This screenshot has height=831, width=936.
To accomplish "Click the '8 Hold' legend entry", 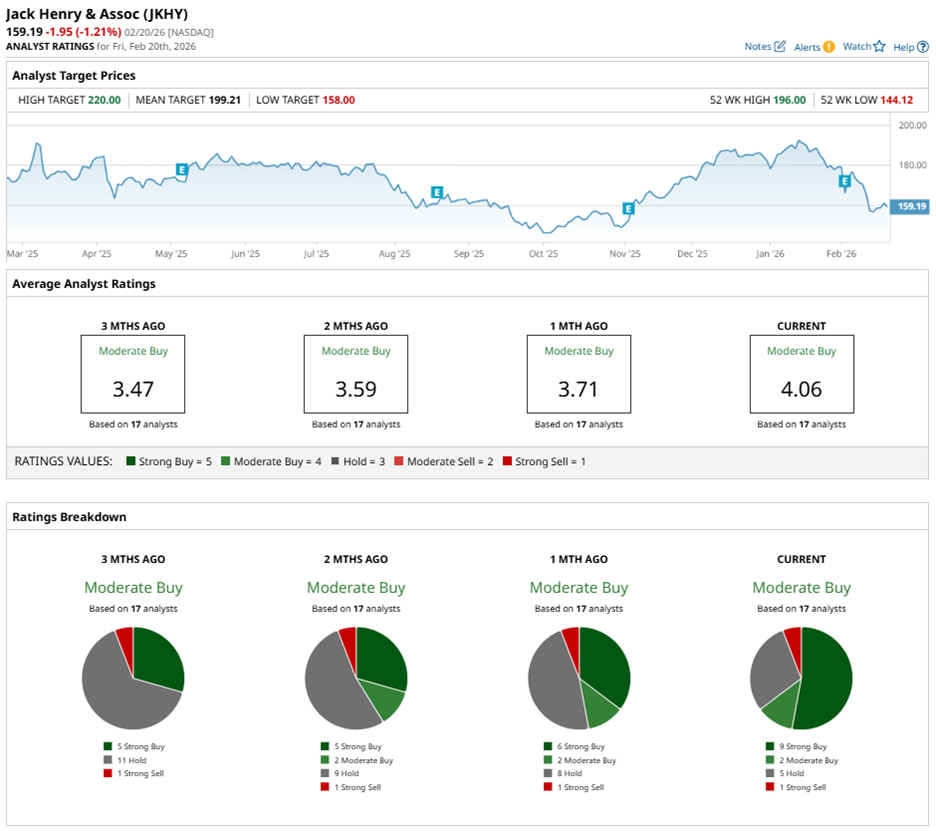I will pos(563,773).
